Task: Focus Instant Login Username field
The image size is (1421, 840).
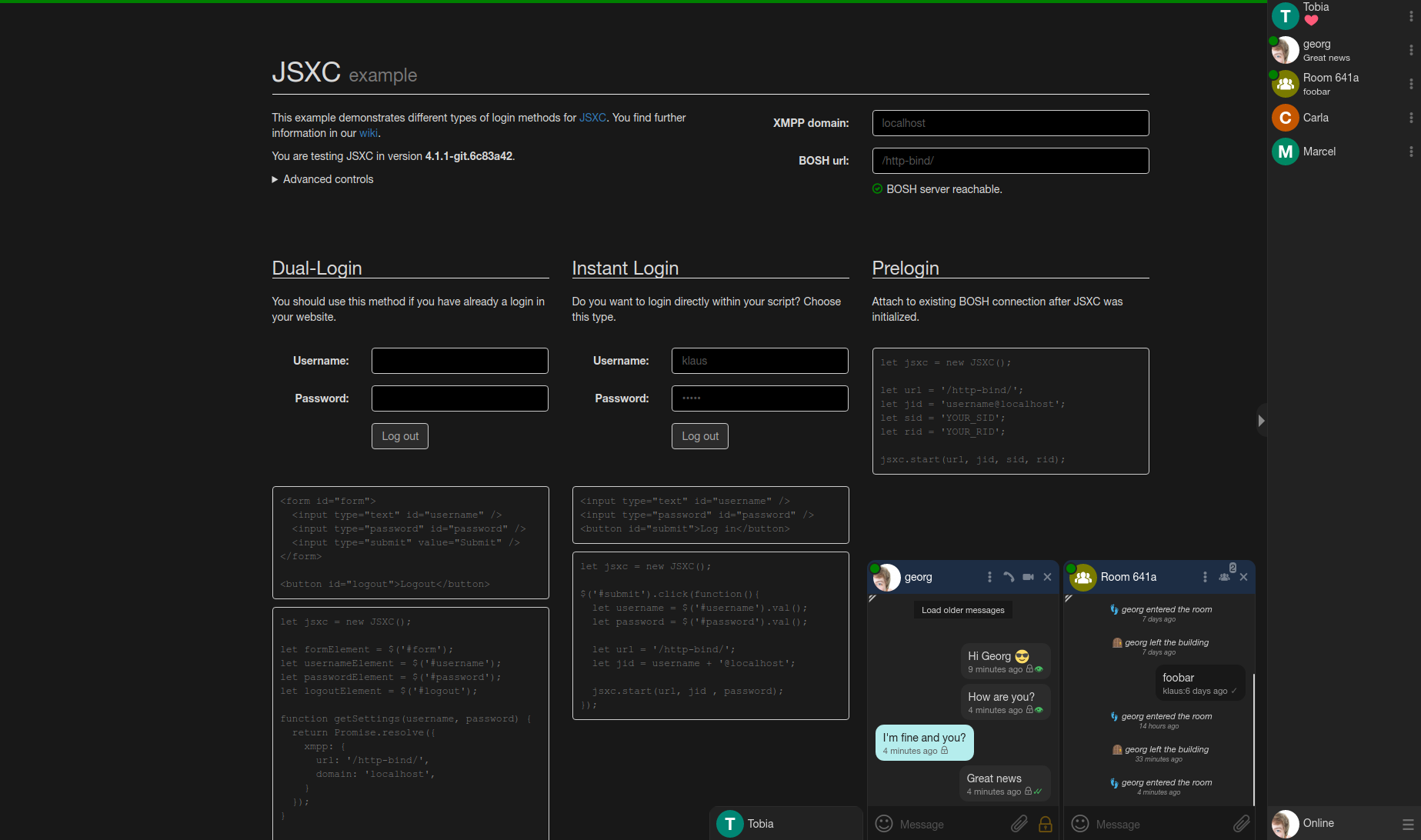Action: coord(760,361)
